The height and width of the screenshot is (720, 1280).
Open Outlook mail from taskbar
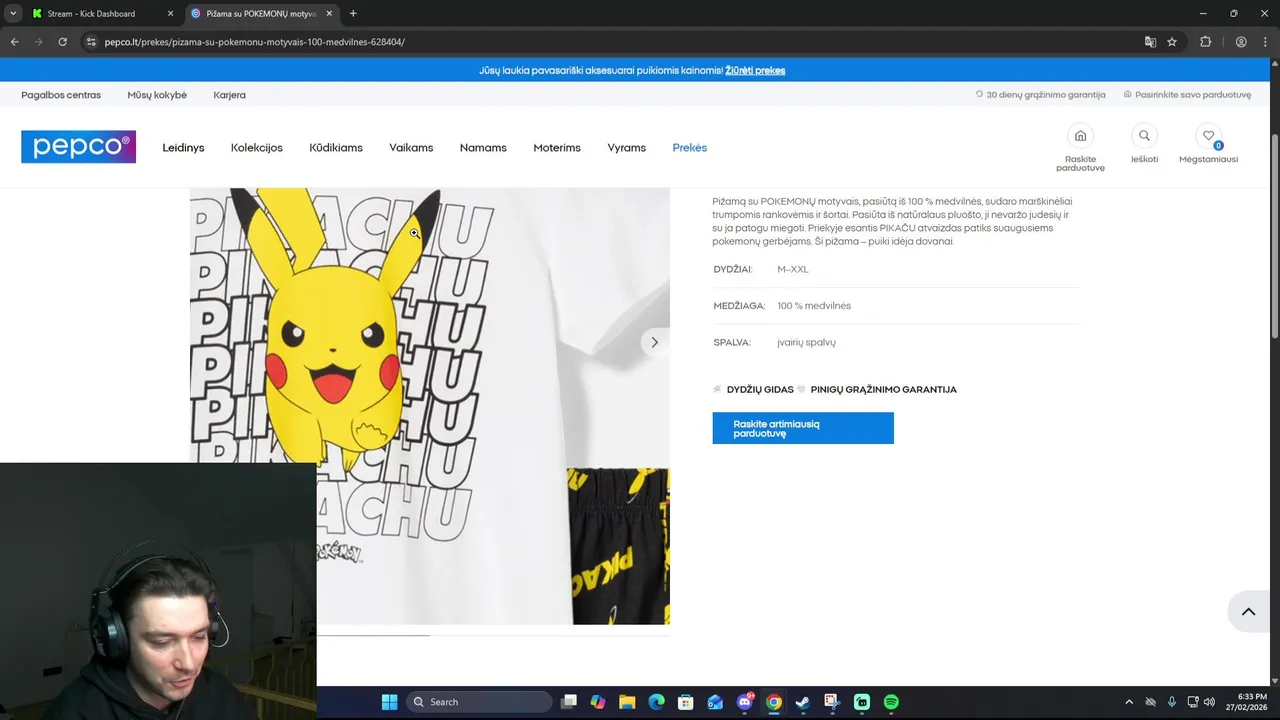click(x=715, y=702)
